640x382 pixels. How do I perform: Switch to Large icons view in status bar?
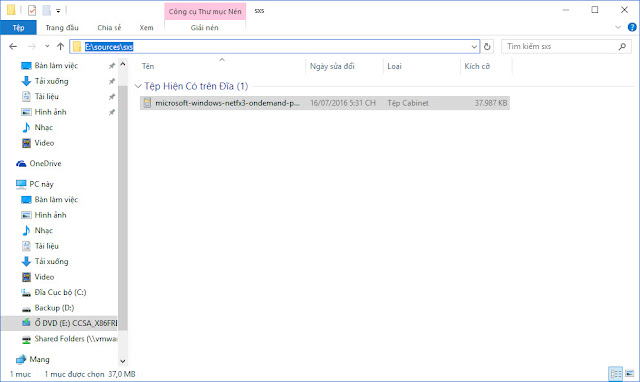pos(630,373)
